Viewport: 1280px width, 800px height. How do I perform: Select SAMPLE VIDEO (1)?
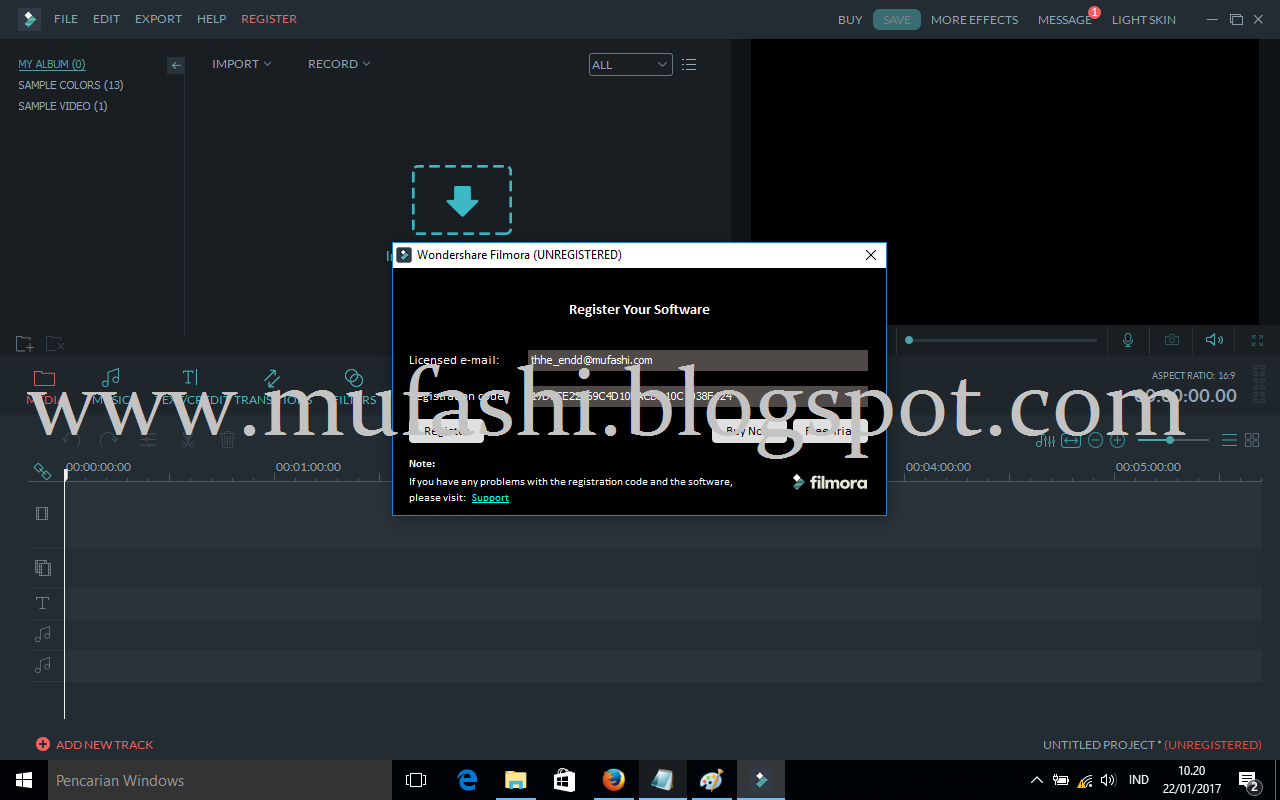click(63, 106)
